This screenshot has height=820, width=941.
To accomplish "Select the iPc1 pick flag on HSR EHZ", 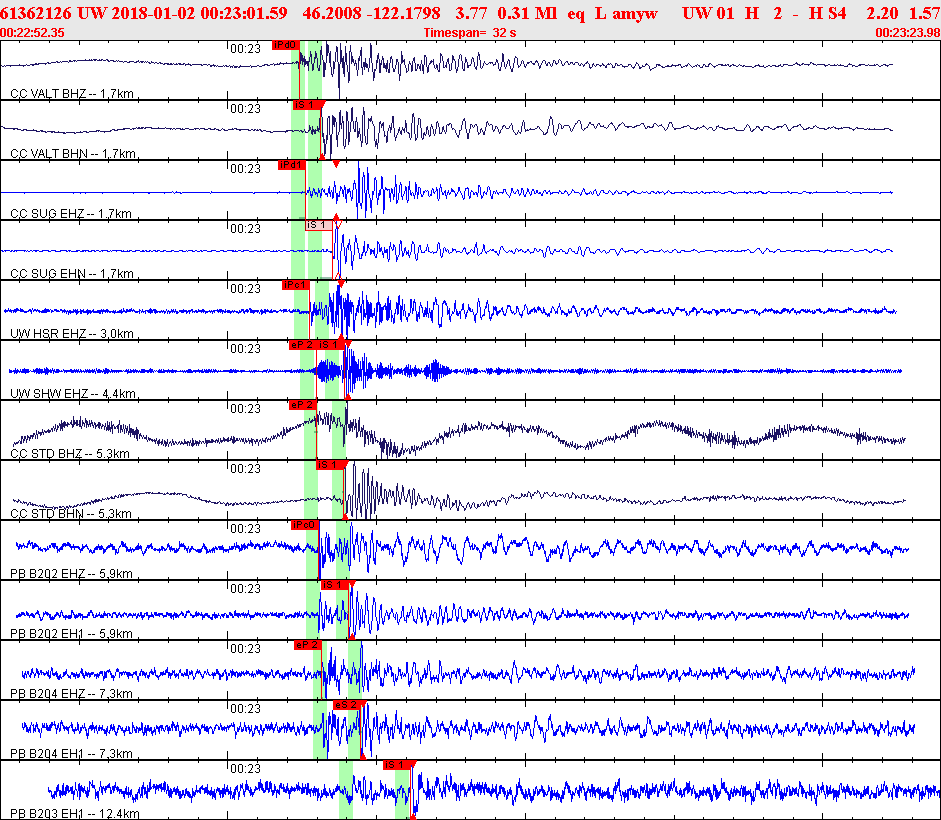I will tap(296, 285).
